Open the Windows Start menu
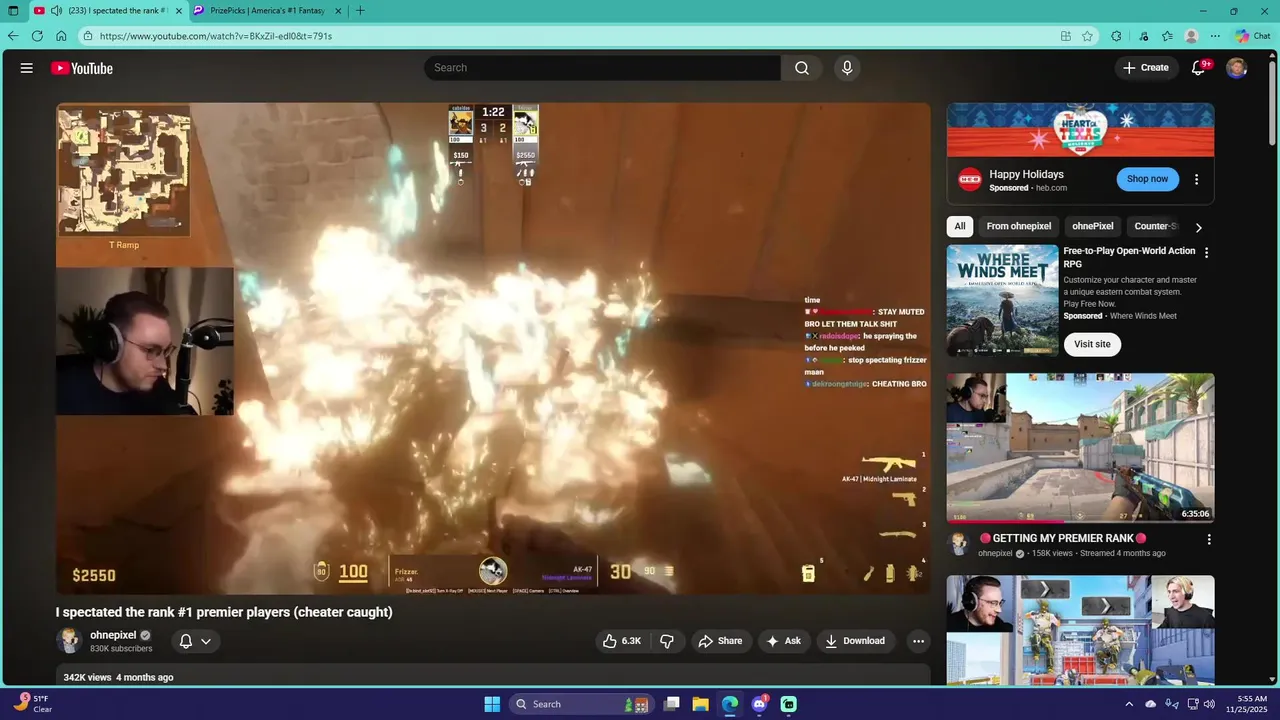 pos(492,704)
